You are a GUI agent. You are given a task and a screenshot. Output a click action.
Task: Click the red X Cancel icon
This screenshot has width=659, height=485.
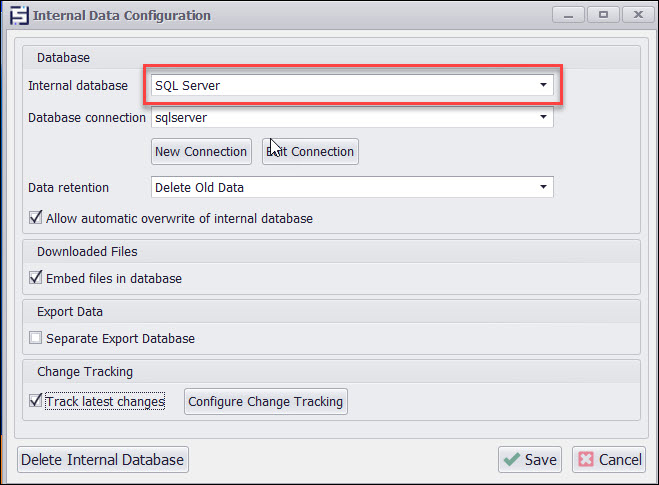[586, 460]
